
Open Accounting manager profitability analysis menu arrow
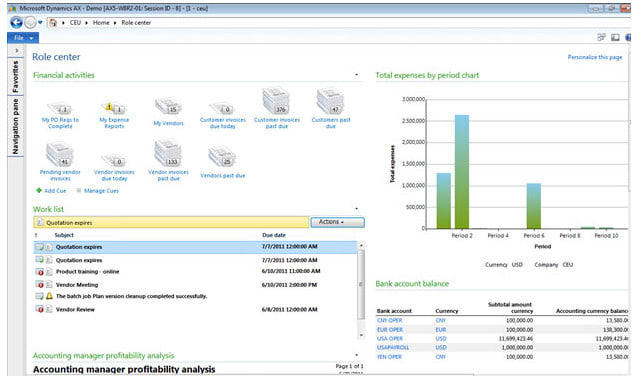(356, 355)
